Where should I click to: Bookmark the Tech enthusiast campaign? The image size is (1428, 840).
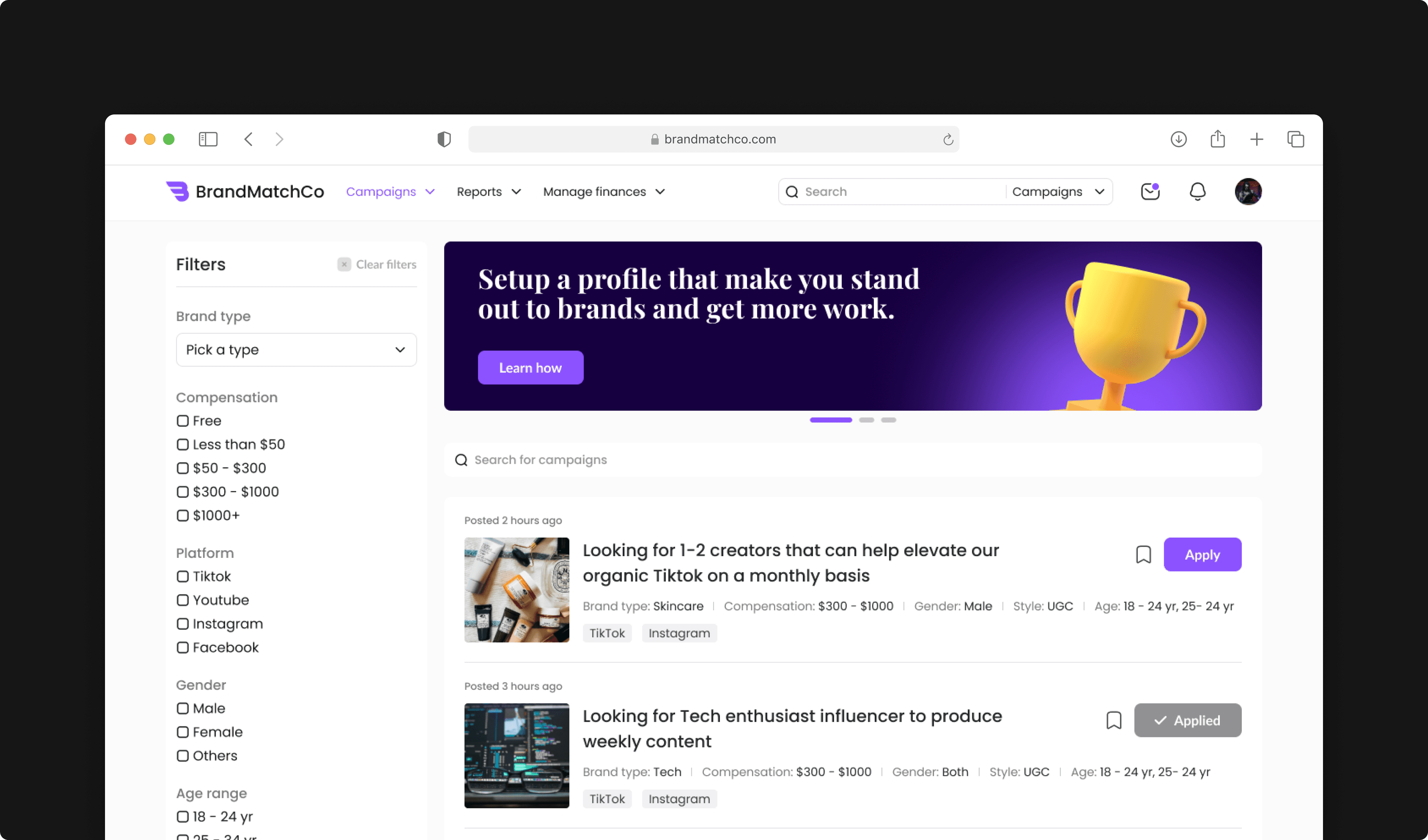1113,720
